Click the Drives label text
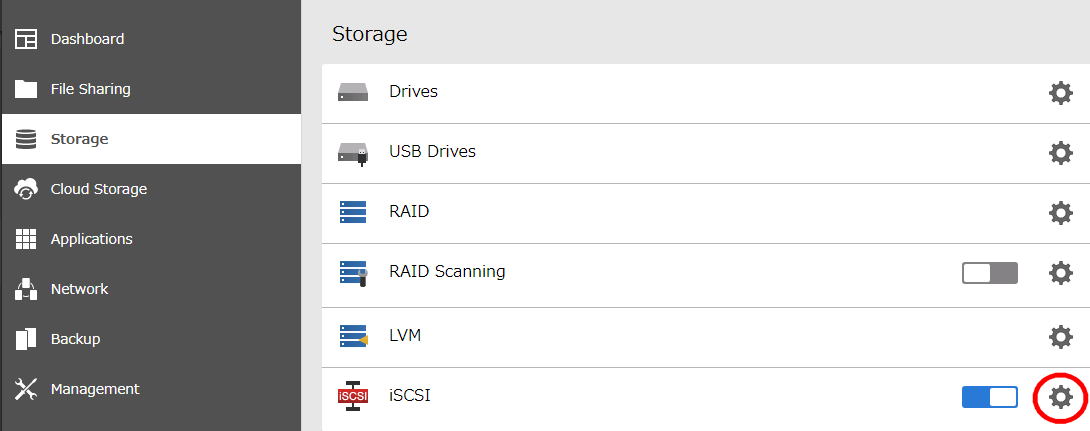The width and height of the screenshot is (1090, 431). pyautogui.click(x=413, y=92)
